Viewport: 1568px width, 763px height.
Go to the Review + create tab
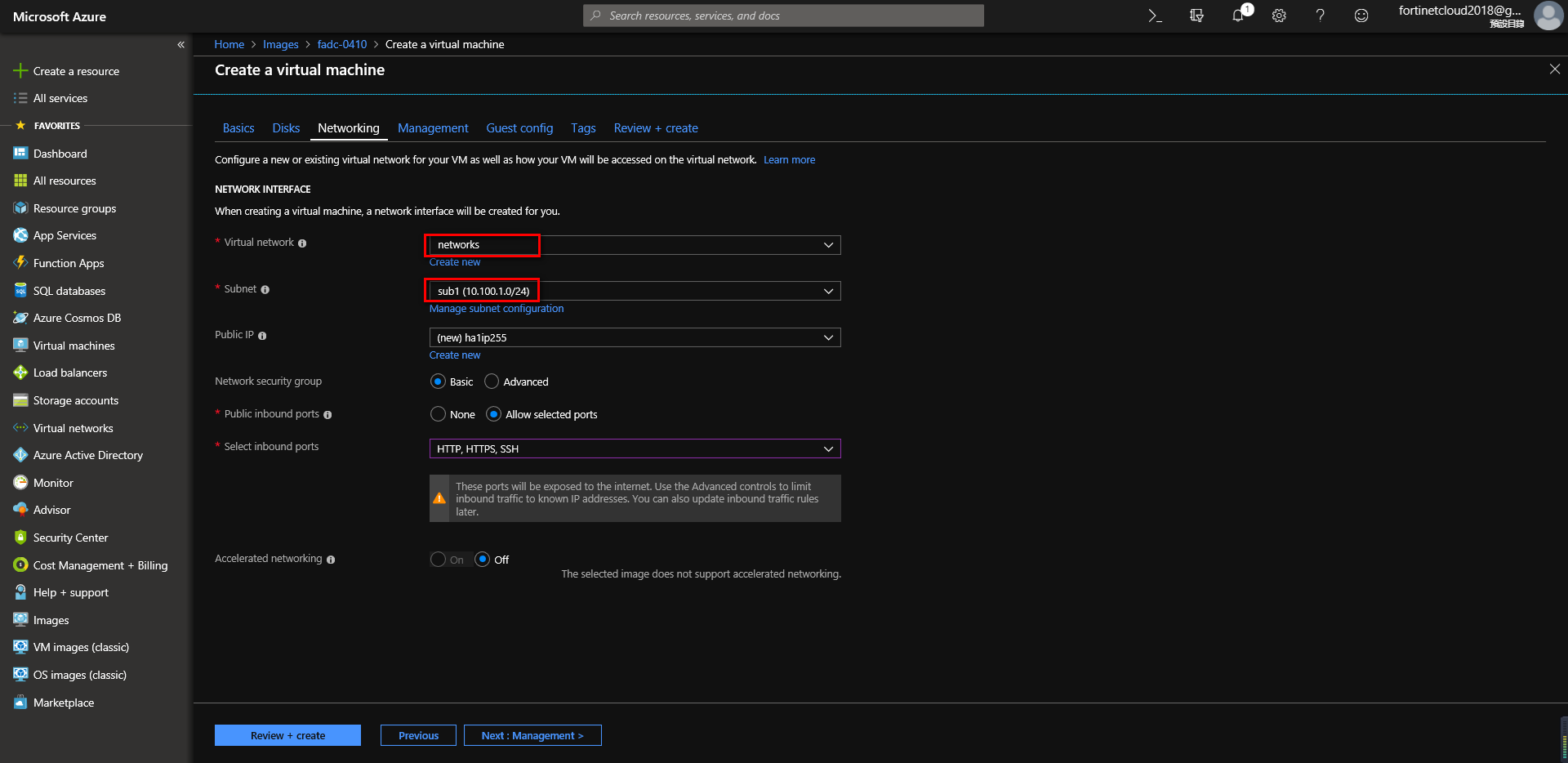[x=656, y=128]
